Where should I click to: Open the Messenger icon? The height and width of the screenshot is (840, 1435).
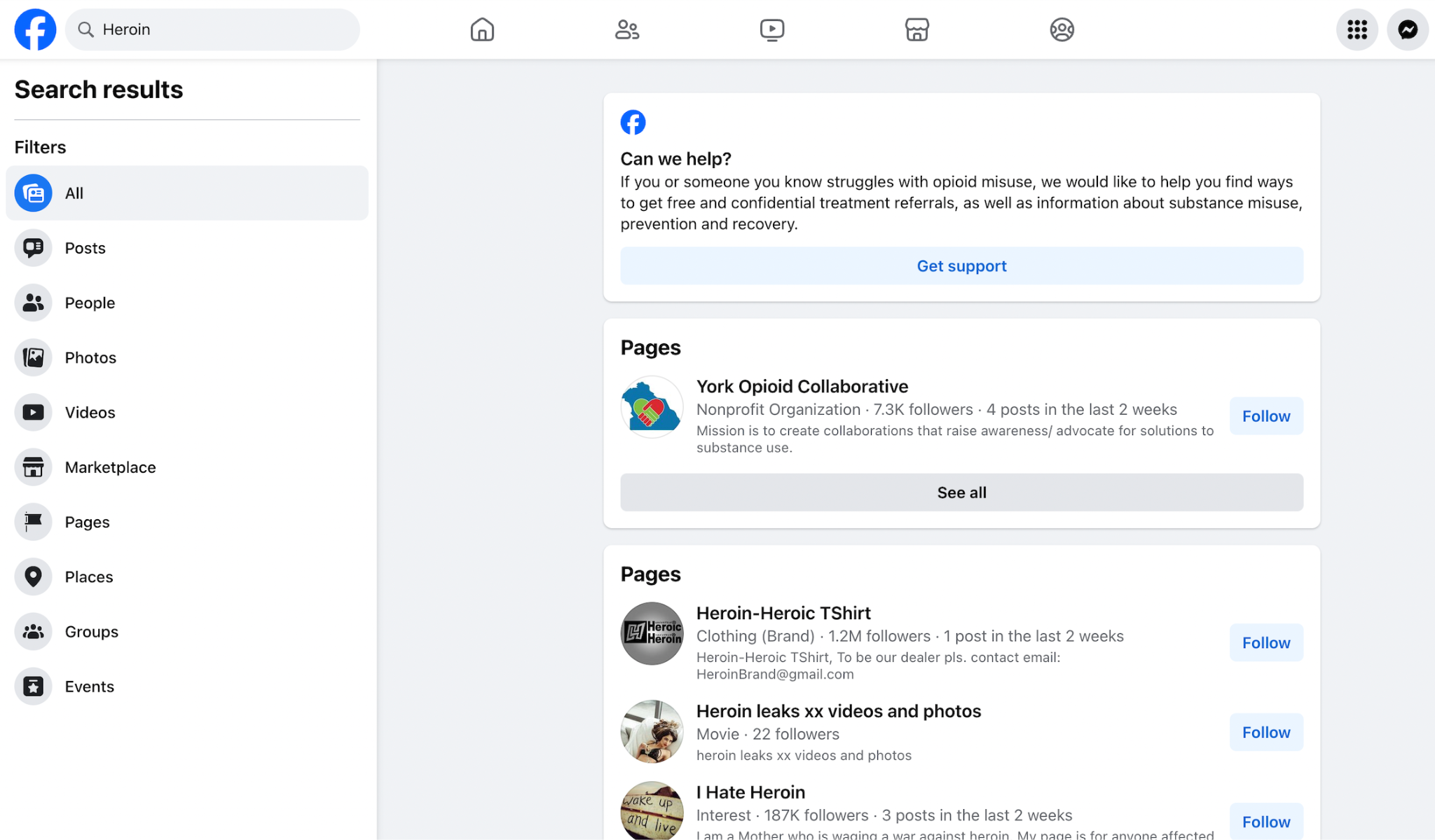[1407, 29]
